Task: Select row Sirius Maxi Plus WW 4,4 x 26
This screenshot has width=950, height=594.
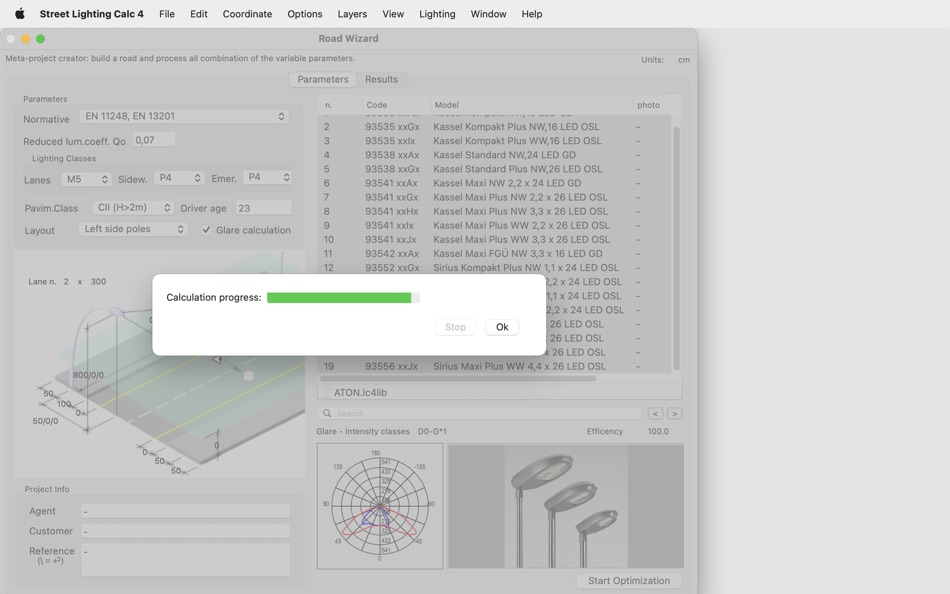Action: pos(494,366)
